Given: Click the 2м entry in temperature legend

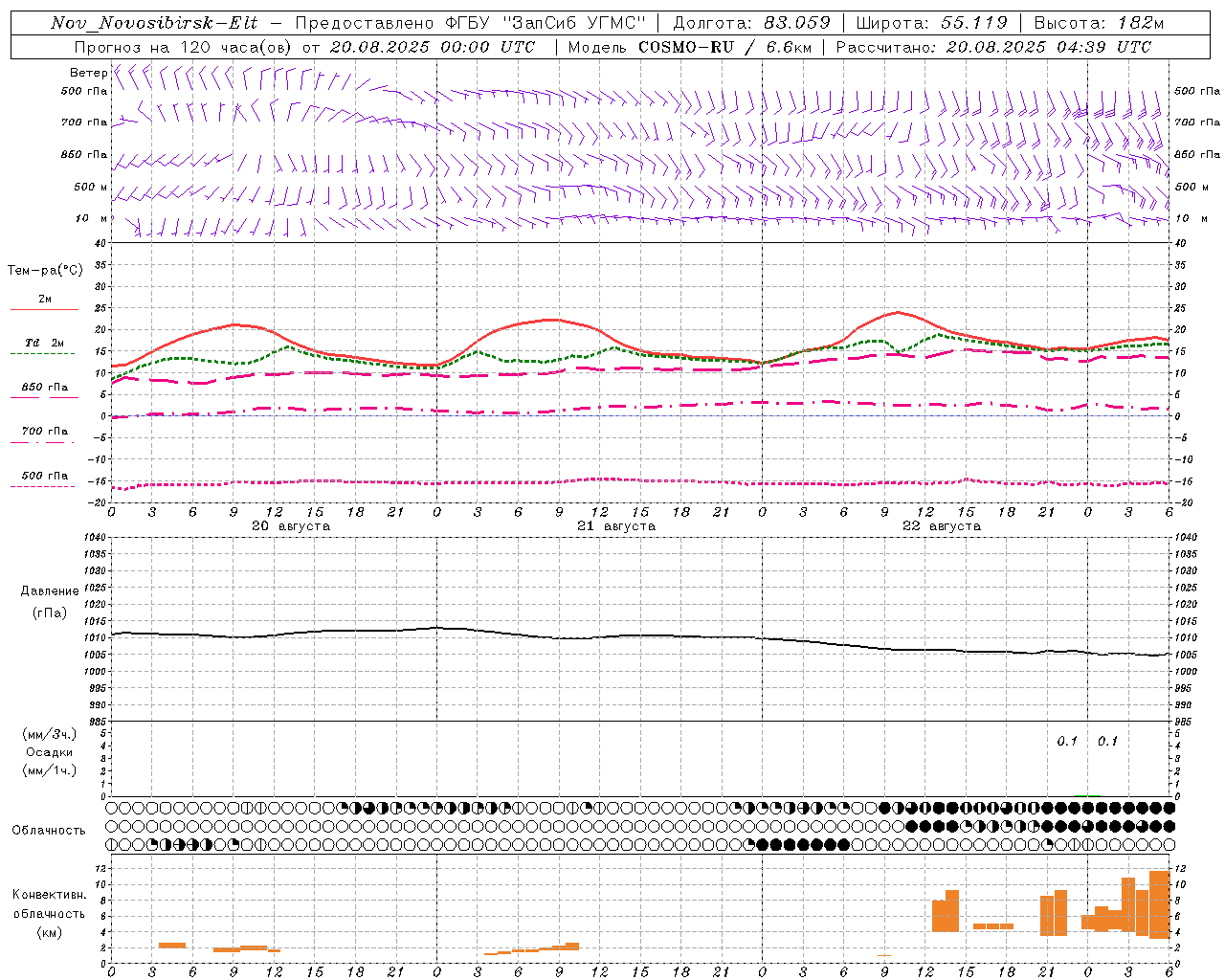Looking at the screenshot, I should (45, 300).
